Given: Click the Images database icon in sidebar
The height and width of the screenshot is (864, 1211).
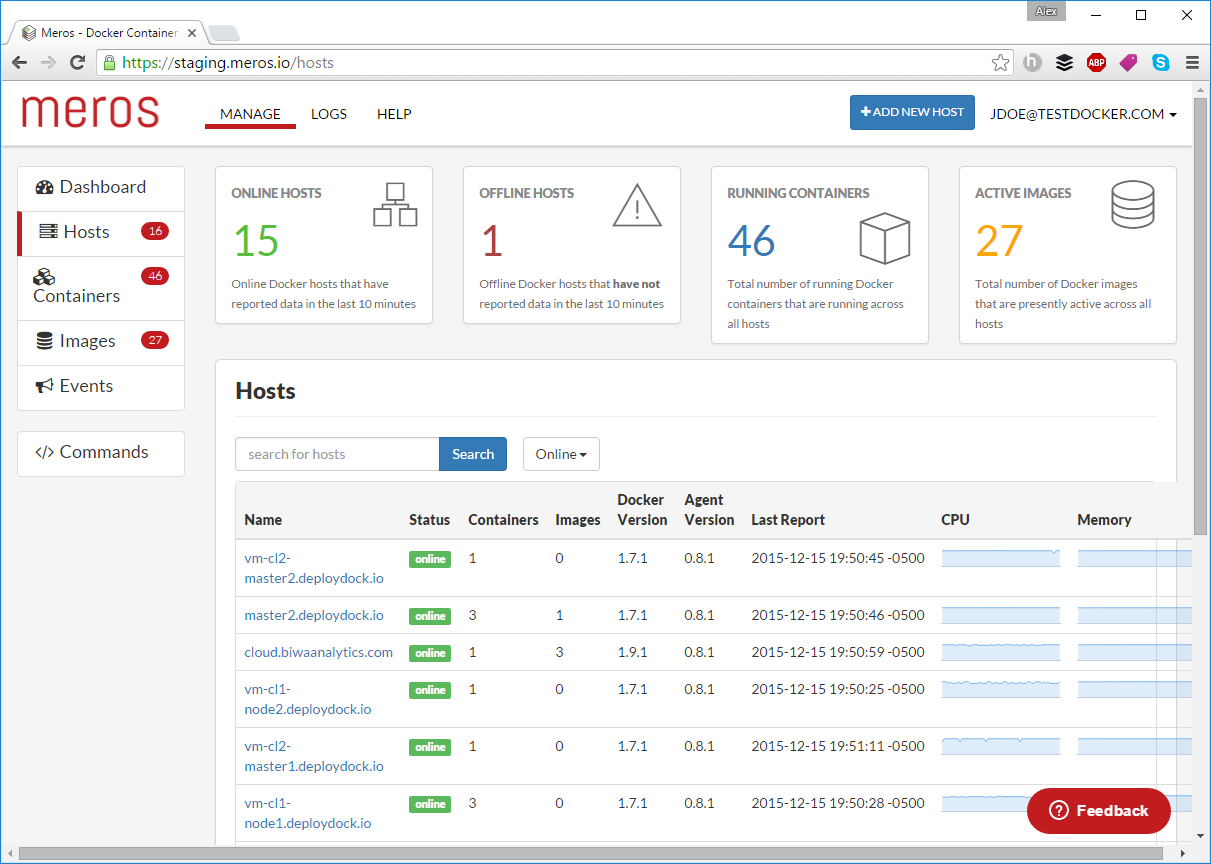Looking at the screenshot, I should click(x=45, y=341).
